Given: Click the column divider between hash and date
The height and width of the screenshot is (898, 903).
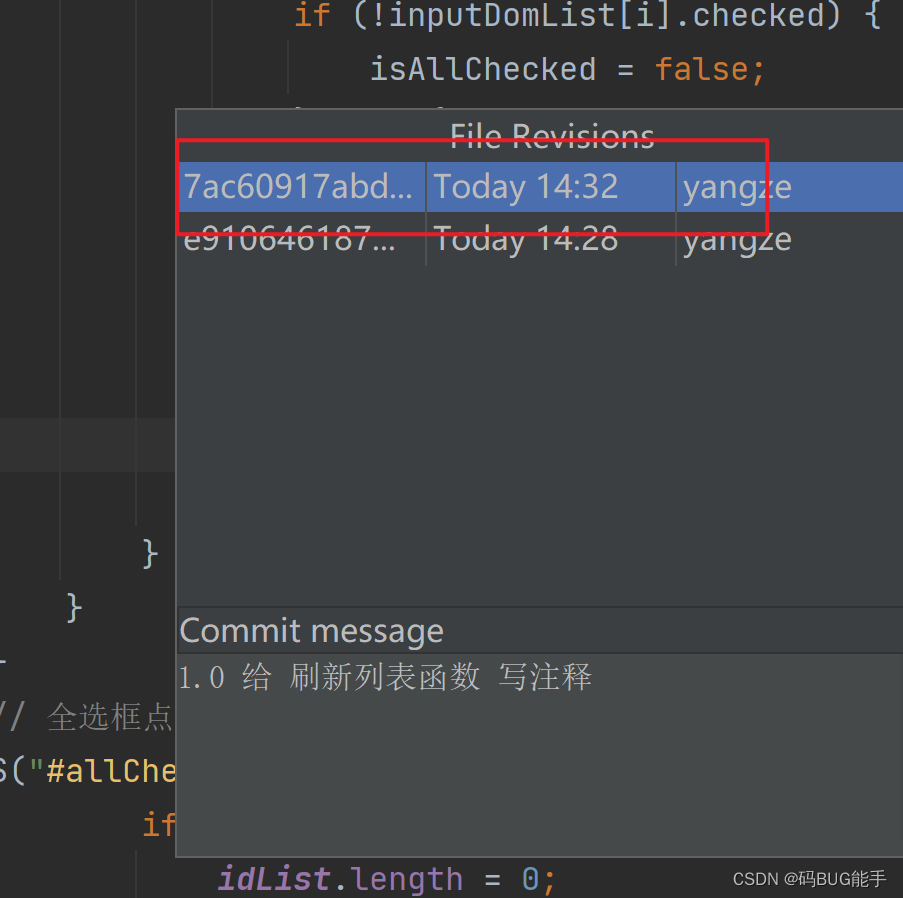Looking at the screenshot, I should (x=424, y=213).
